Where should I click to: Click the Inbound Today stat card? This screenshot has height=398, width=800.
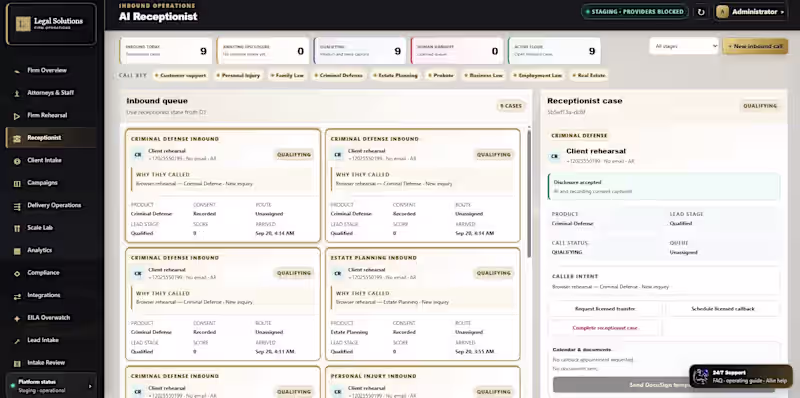[166, 51]
